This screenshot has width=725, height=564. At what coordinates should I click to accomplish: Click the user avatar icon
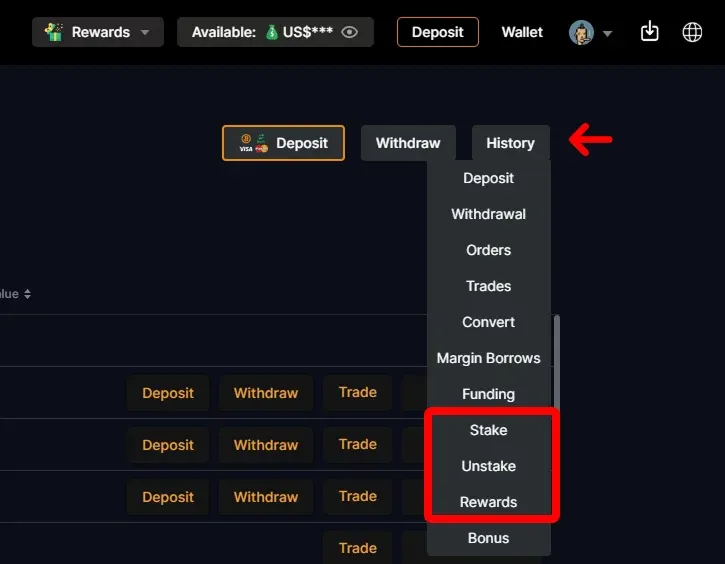pyautogui.click(x=581, y=32)
